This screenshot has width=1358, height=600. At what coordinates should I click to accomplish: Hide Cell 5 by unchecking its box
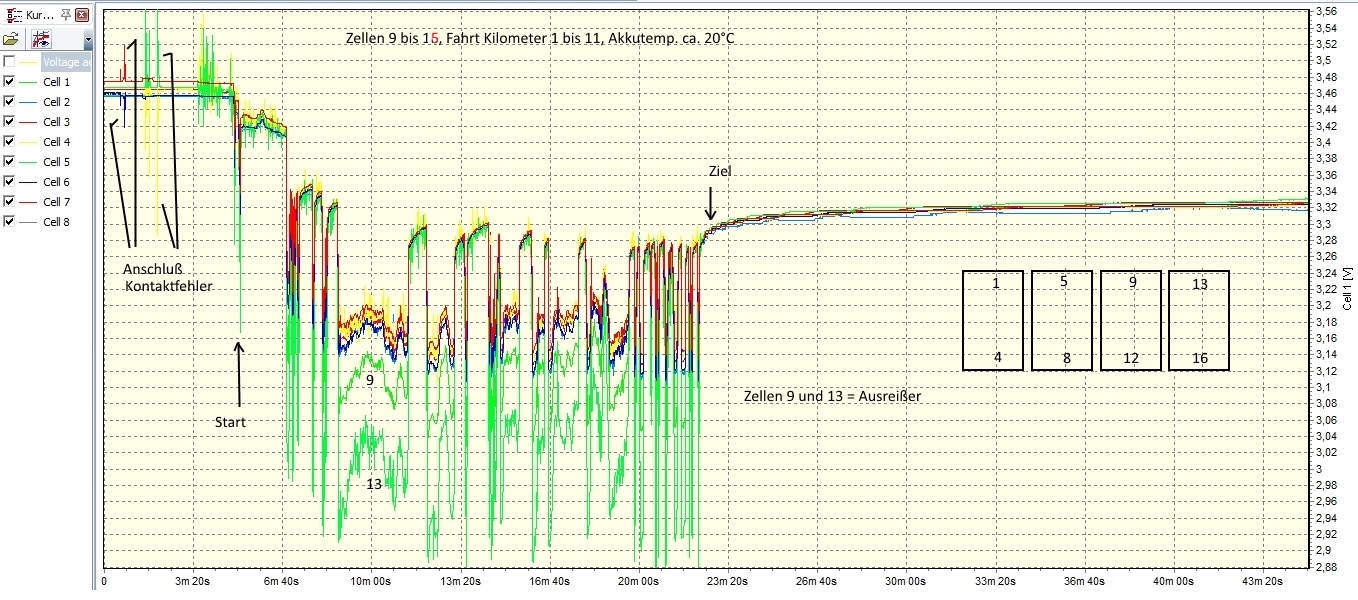(x=9, y=162)
